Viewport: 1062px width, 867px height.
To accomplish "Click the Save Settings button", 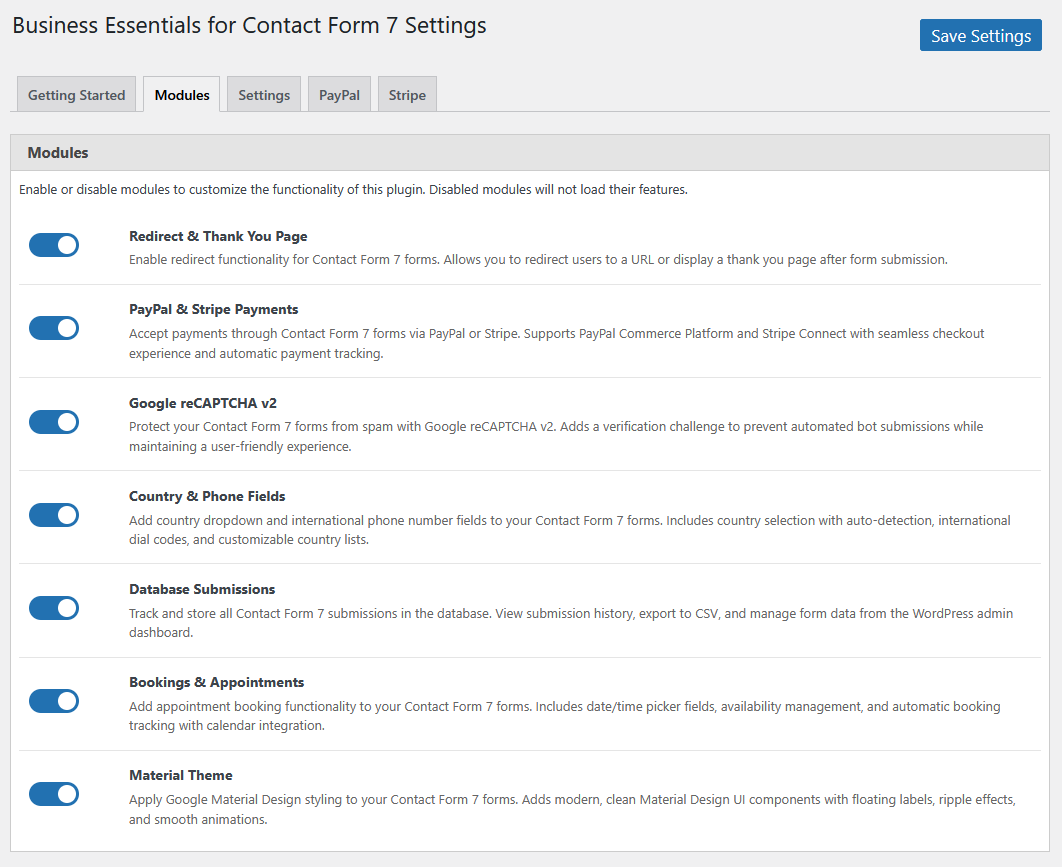I will click(x=980, y=36).
